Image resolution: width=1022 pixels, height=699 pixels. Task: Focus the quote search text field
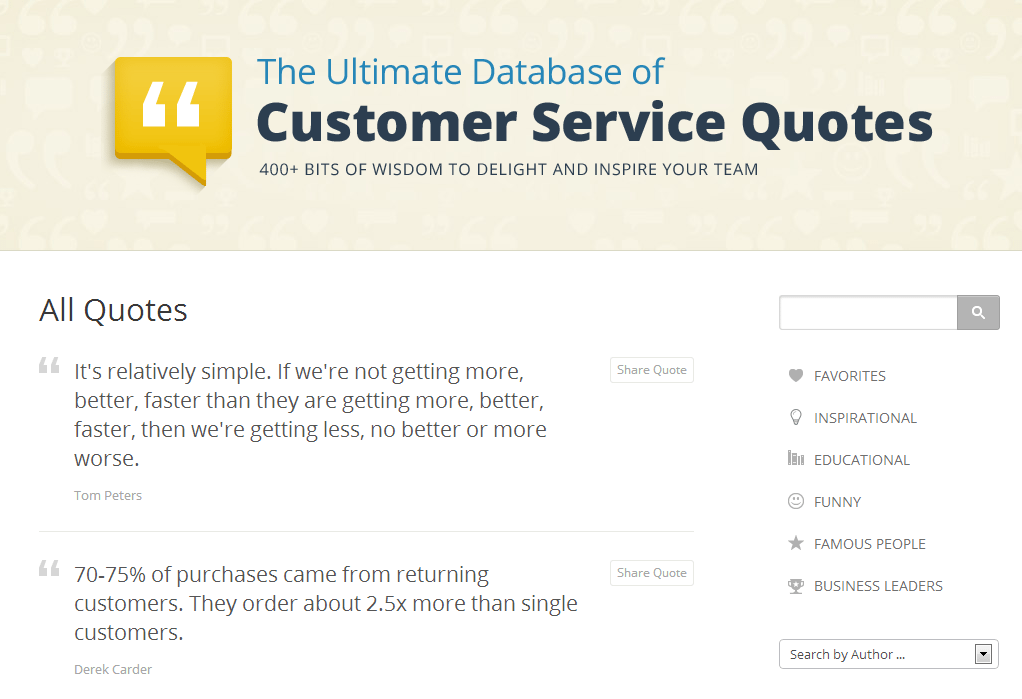pyautogui.click(x=868, y=312)
